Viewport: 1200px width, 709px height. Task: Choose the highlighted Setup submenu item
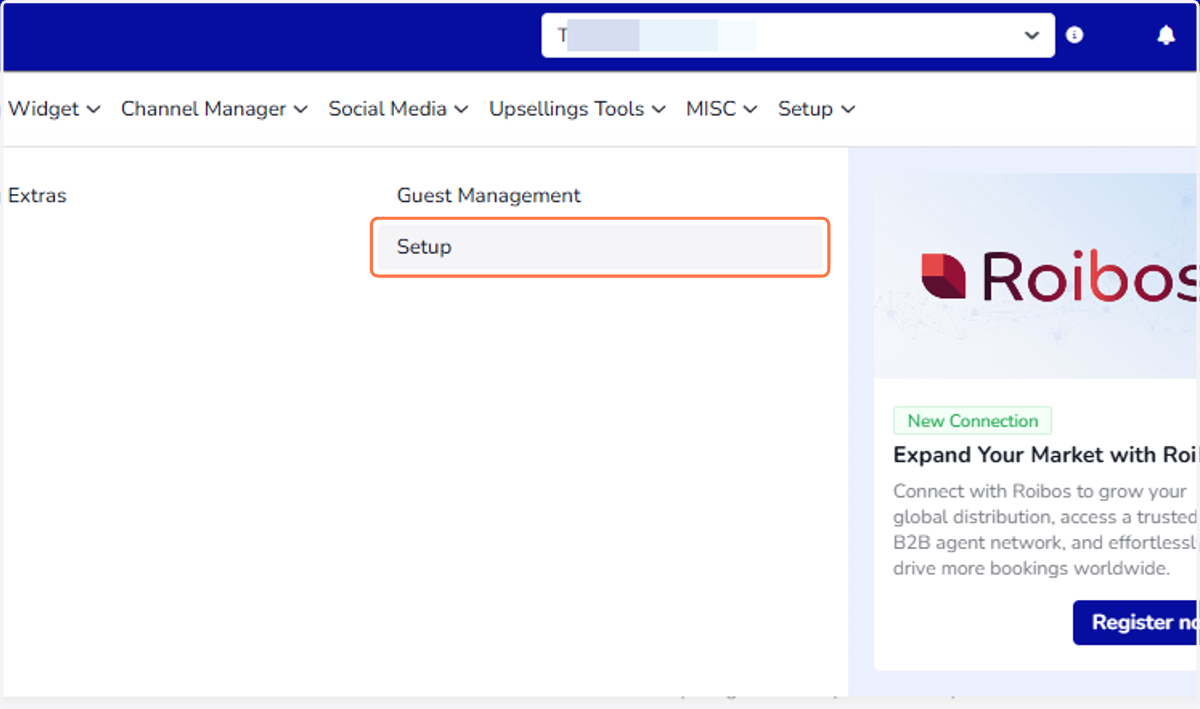pyautogui.click(x=600, y=247)
